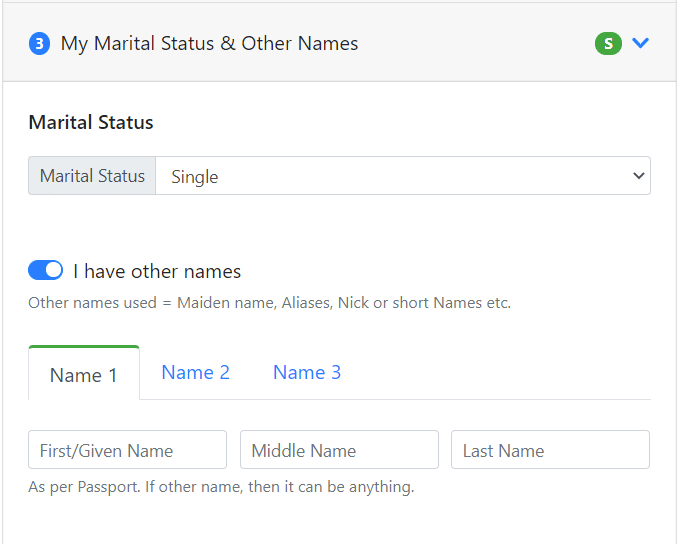
Task: Click the gray Marital Status field label
Action: point(92,176)
